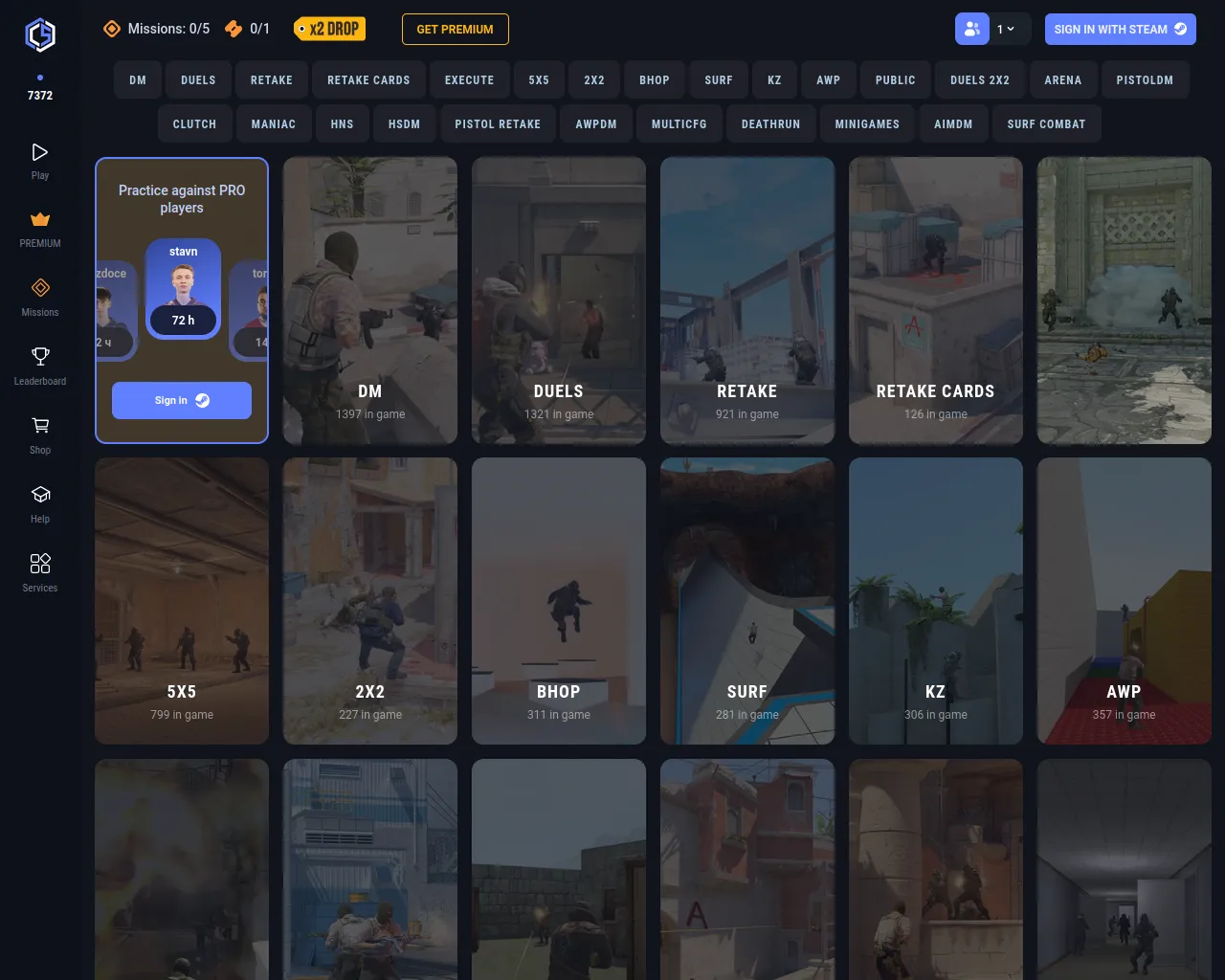
Task: Select the DEATHRUN mode tab
Action: pos(770,124)
